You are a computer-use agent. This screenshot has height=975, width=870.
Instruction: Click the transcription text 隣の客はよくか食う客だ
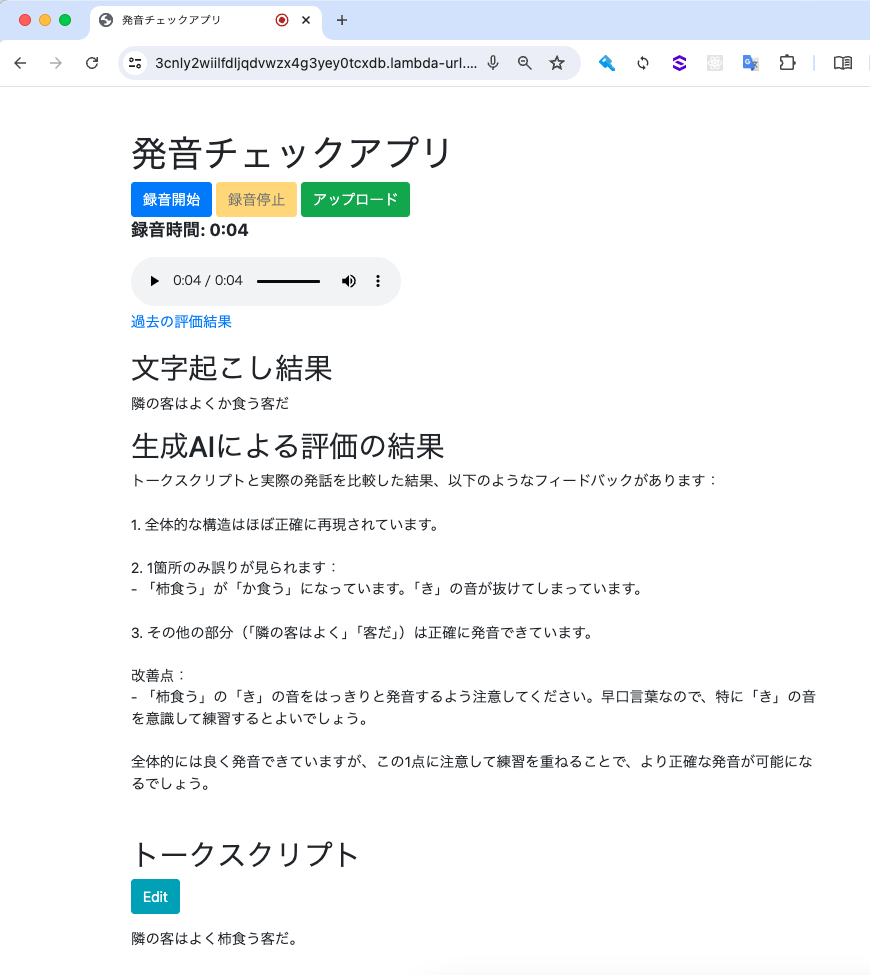click(x=210, y=404)
